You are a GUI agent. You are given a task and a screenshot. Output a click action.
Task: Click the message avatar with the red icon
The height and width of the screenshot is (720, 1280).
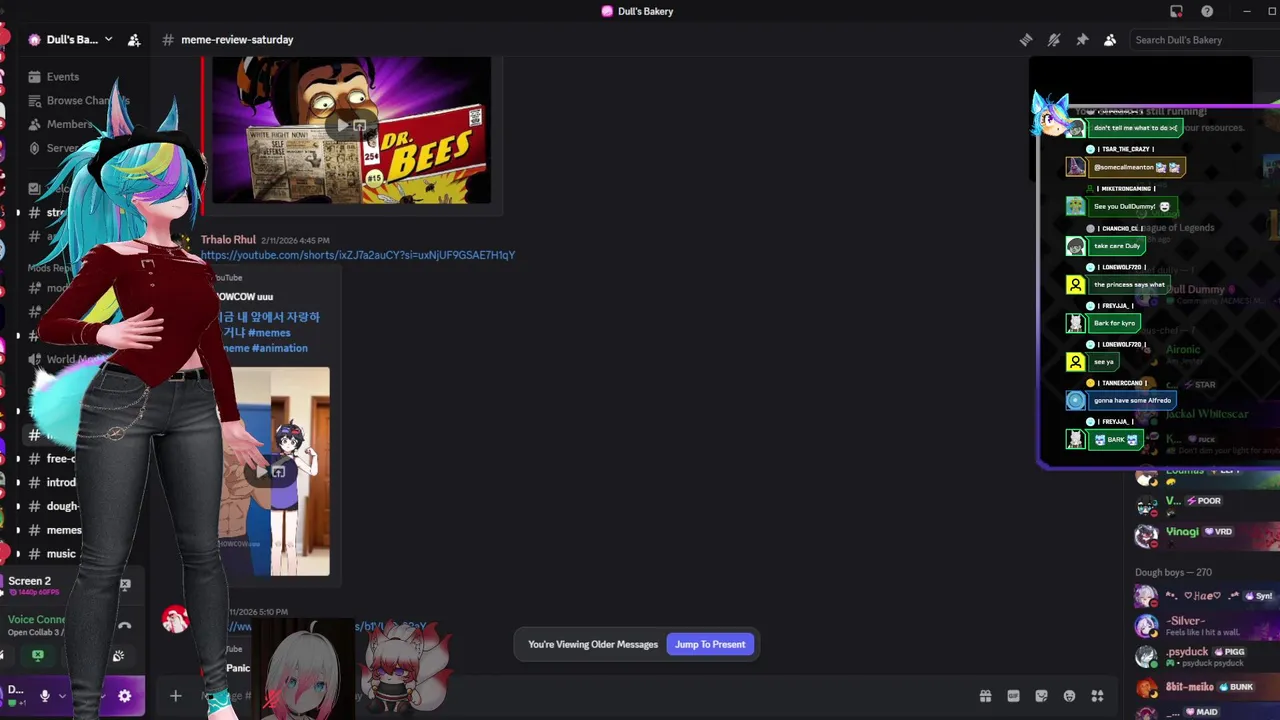176,621
